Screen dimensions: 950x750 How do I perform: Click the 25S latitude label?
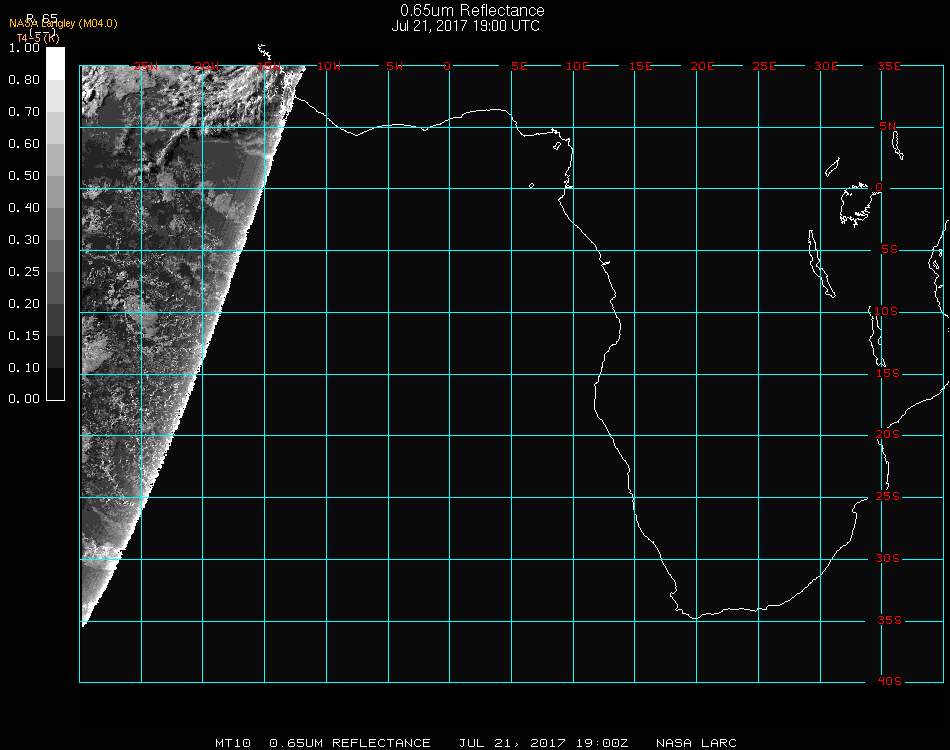(x=888, y=496)
